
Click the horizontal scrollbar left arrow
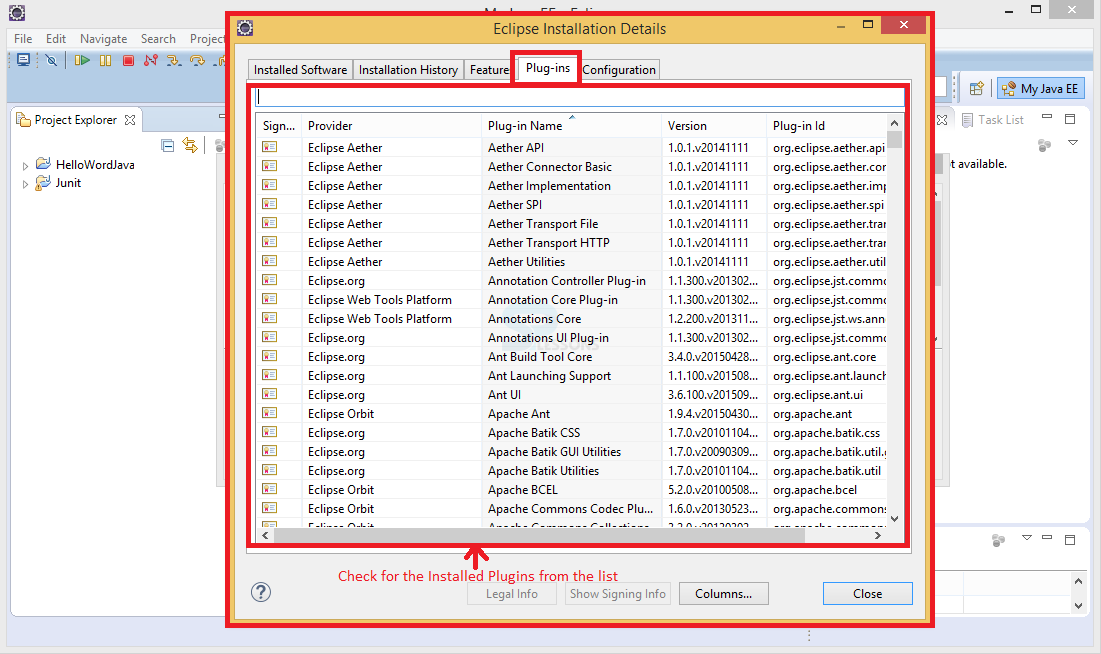pyautogui.click(x=265, y=535)
